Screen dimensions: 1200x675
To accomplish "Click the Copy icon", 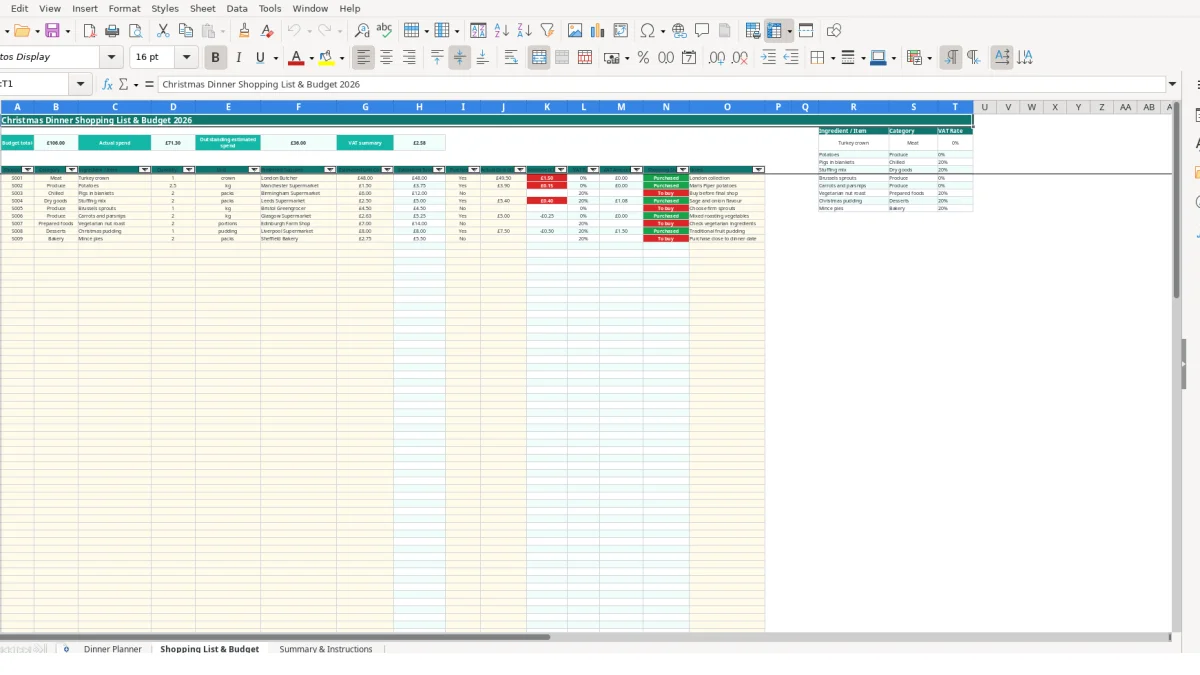I will pyautogui.click(x=185, y=31).
